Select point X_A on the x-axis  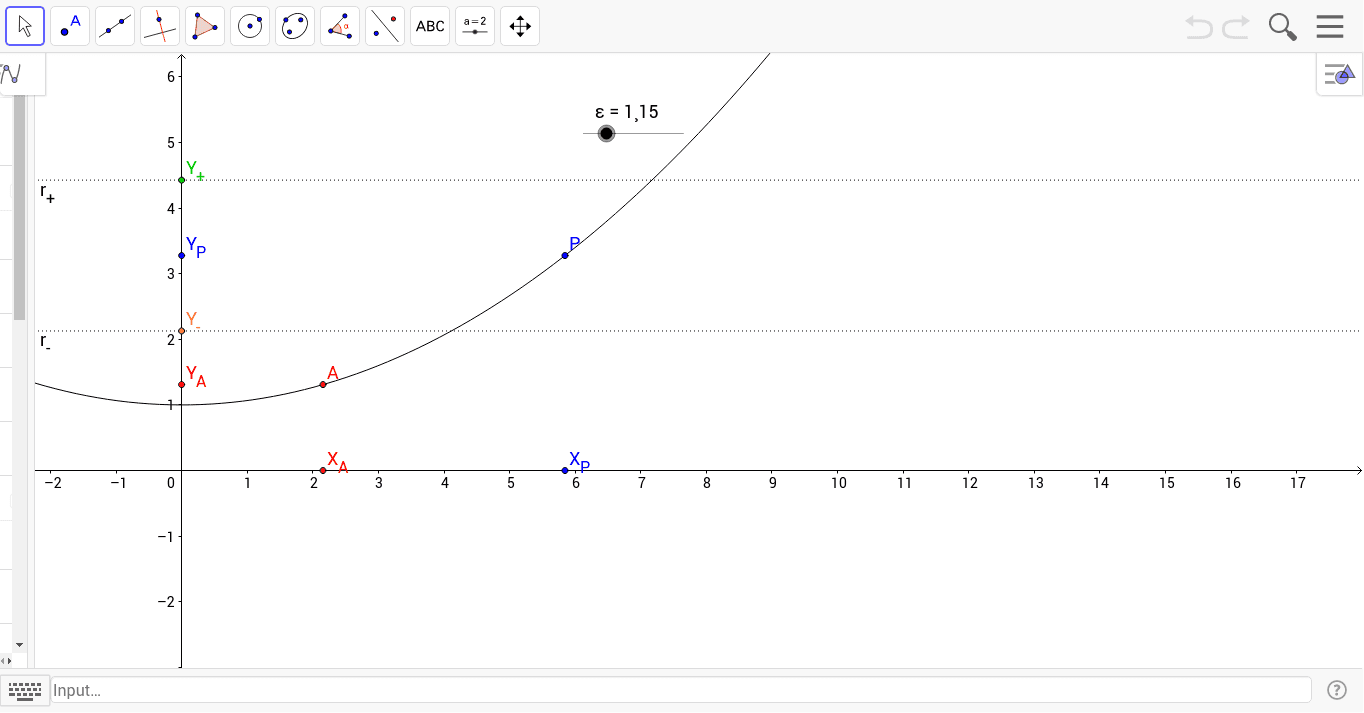(x=323, y=470)
